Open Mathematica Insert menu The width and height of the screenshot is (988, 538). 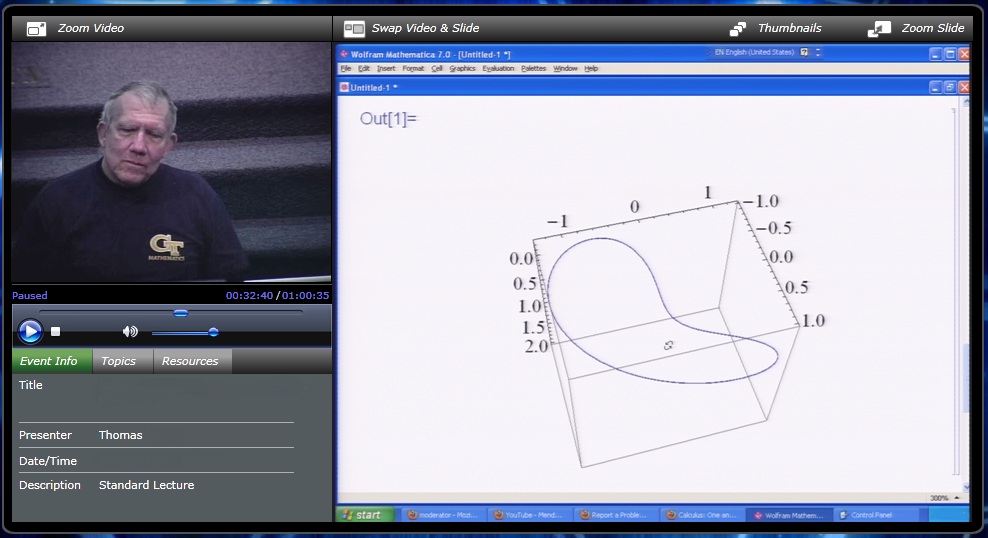point(386,68)
